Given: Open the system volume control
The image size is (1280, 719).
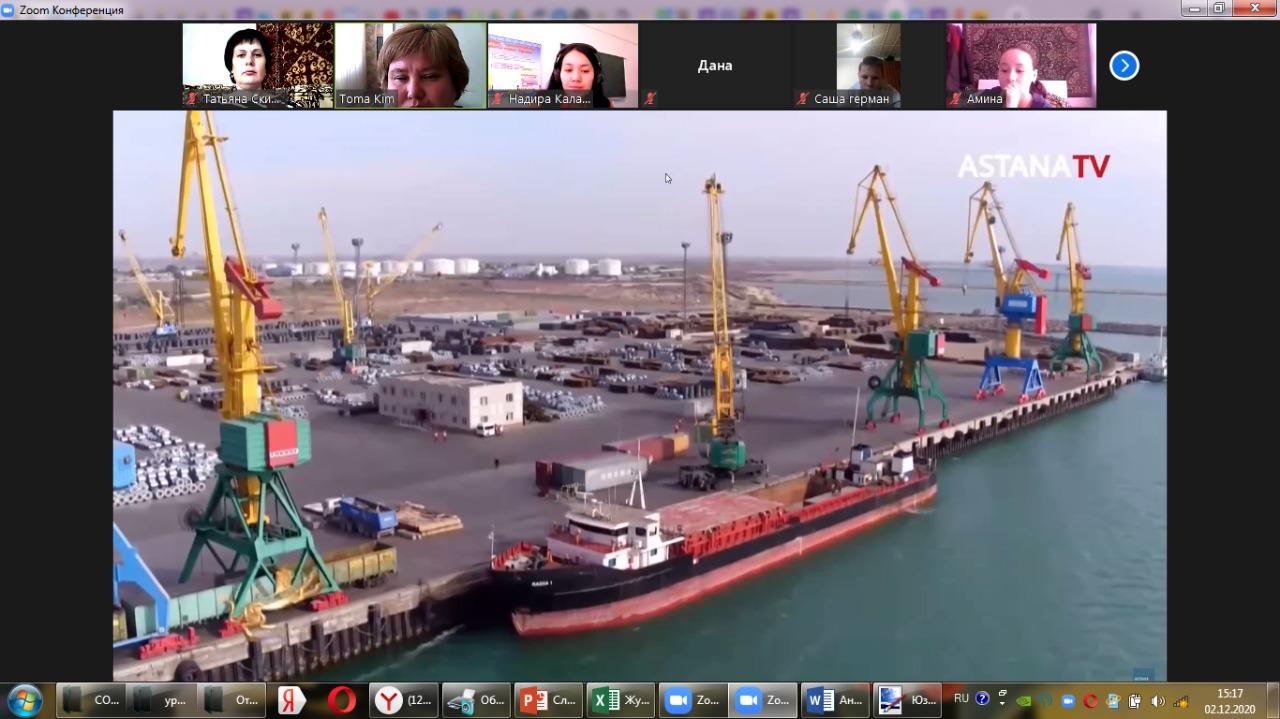Looking at the screenshot, I should [1158, 701].
